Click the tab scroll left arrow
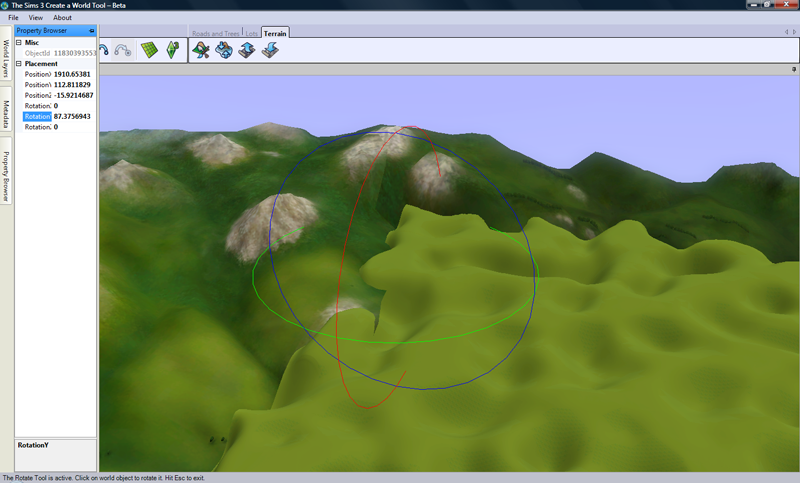The image size is (800, 483). click(x=786, y=32)
